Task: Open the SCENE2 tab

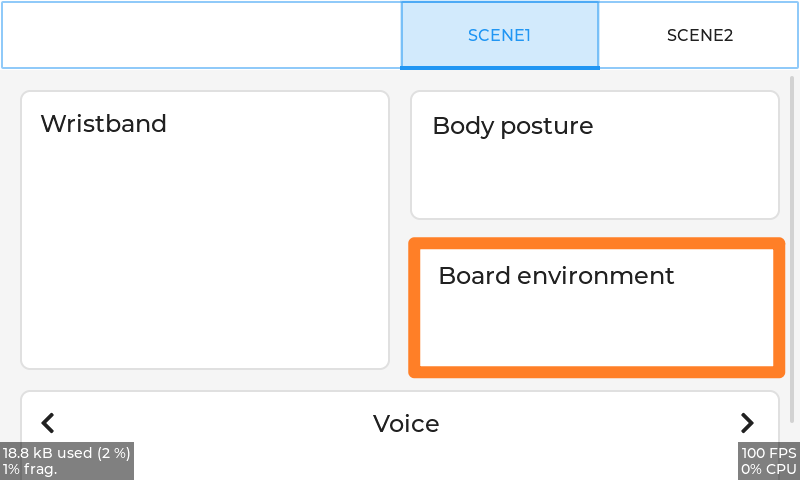Action: [699, 35]
